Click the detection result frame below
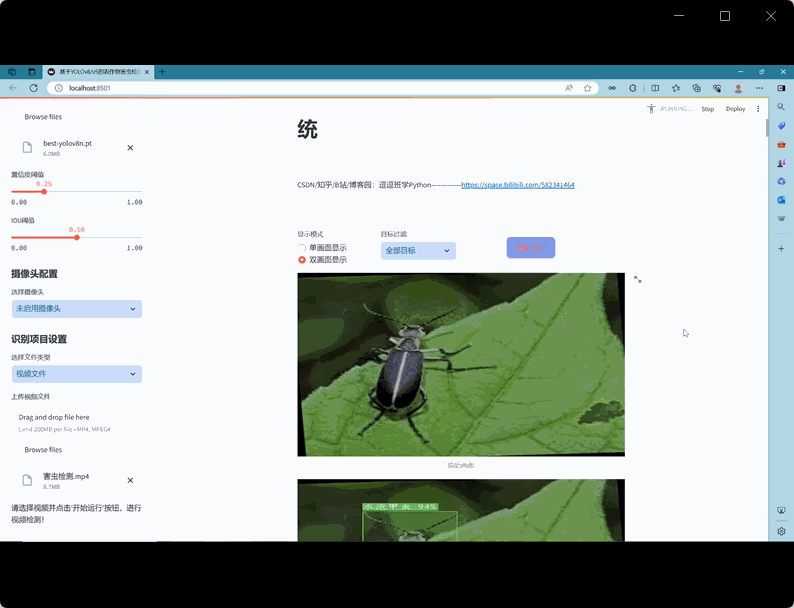The width and height of the screenshot is (794, 608). tap(461, 510)
